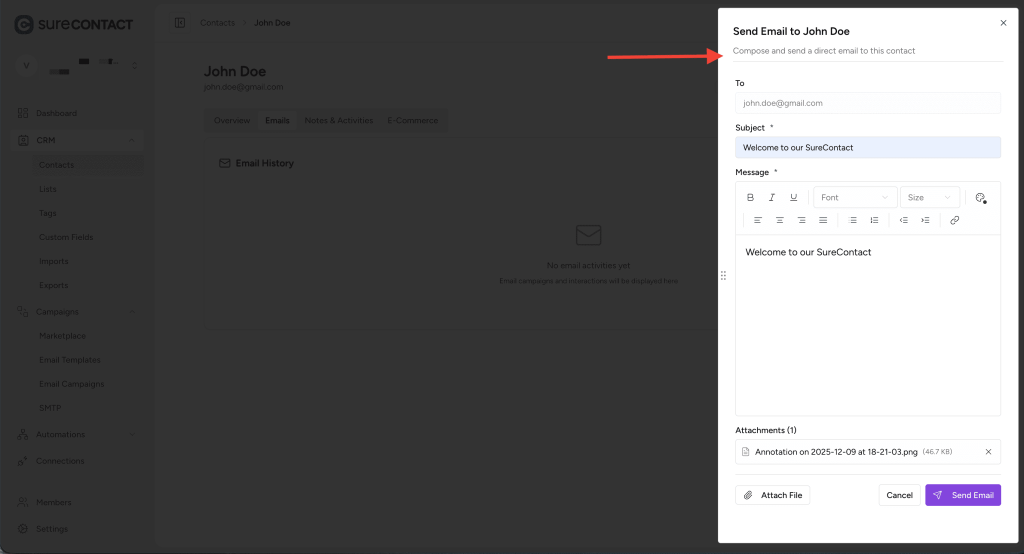Decrease indent in message editor

pyautogui.click(x=904, y=220)
